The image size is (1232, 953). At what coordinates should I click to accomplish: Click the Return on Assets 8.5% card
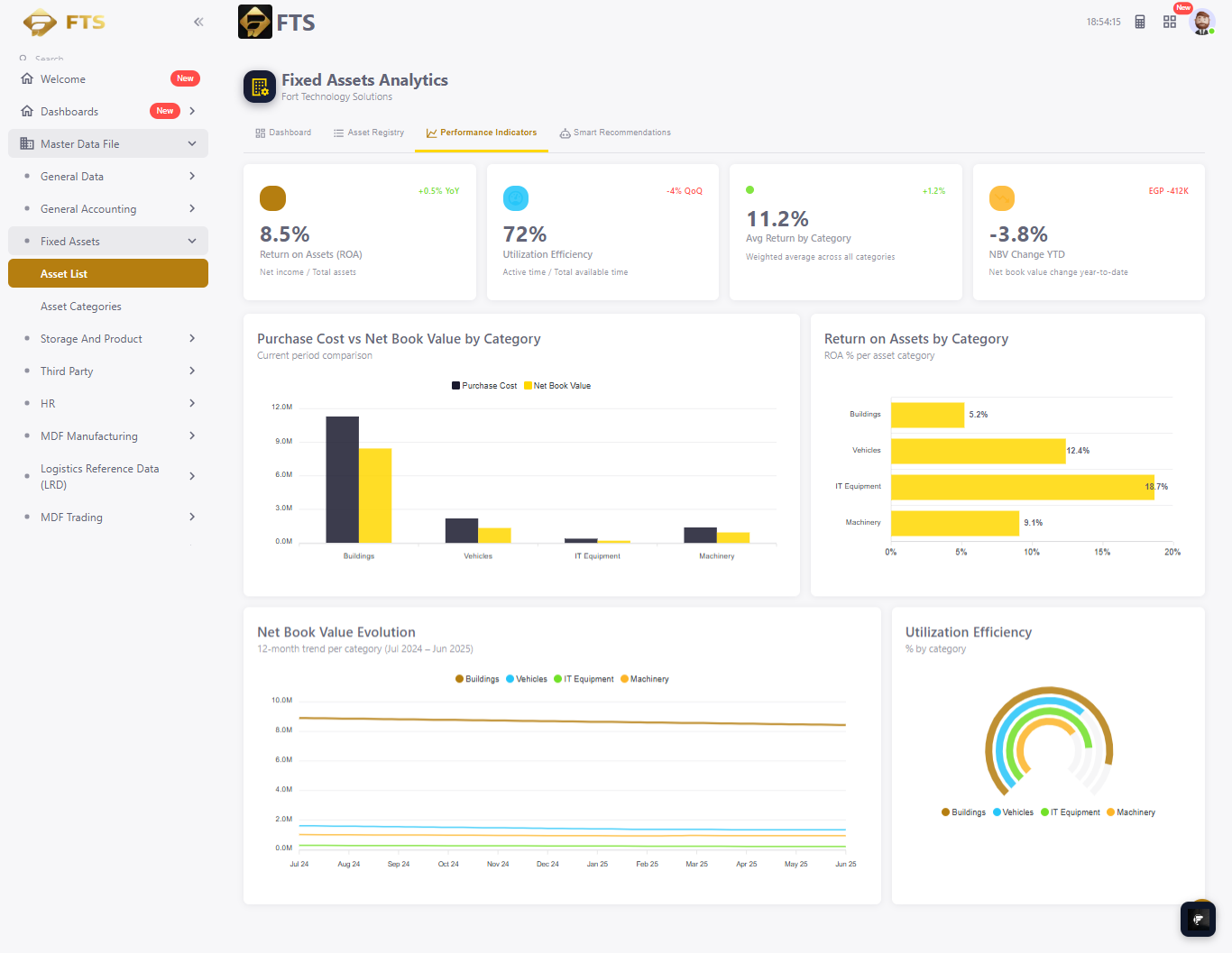[360, 232]
